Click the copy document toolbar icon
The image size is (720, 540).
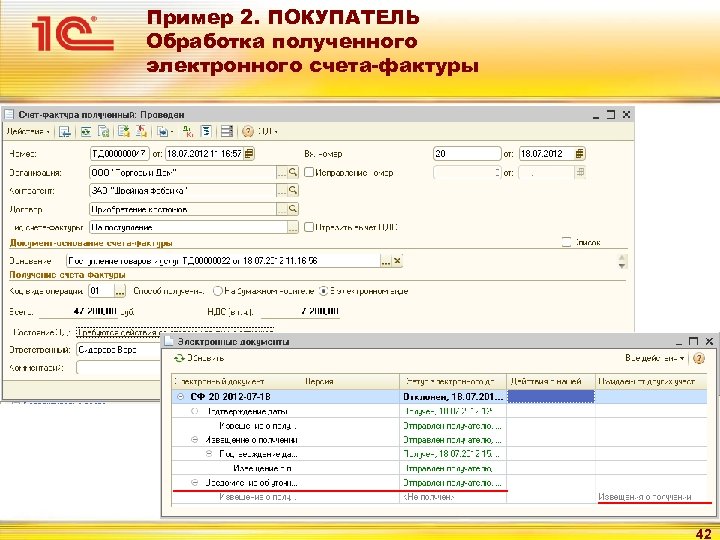104,132
